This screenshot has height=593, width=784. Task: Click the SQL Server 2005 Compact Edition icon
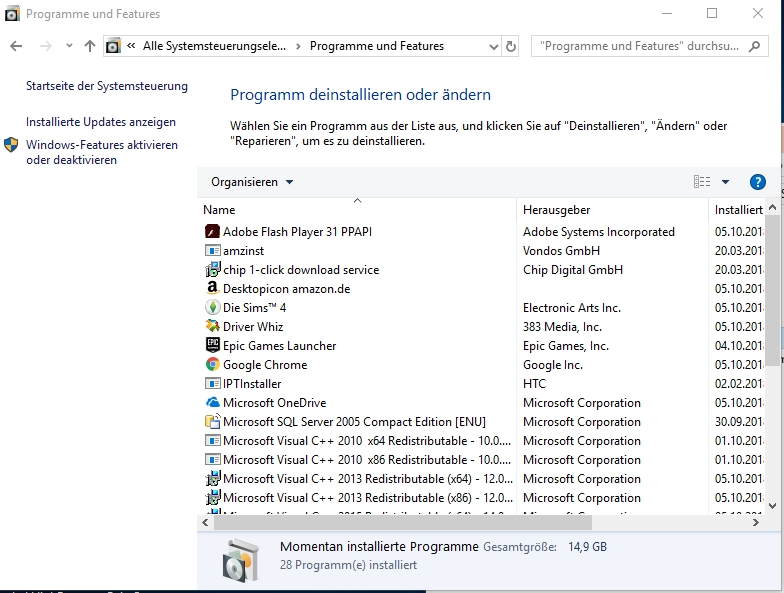point(212,422)
